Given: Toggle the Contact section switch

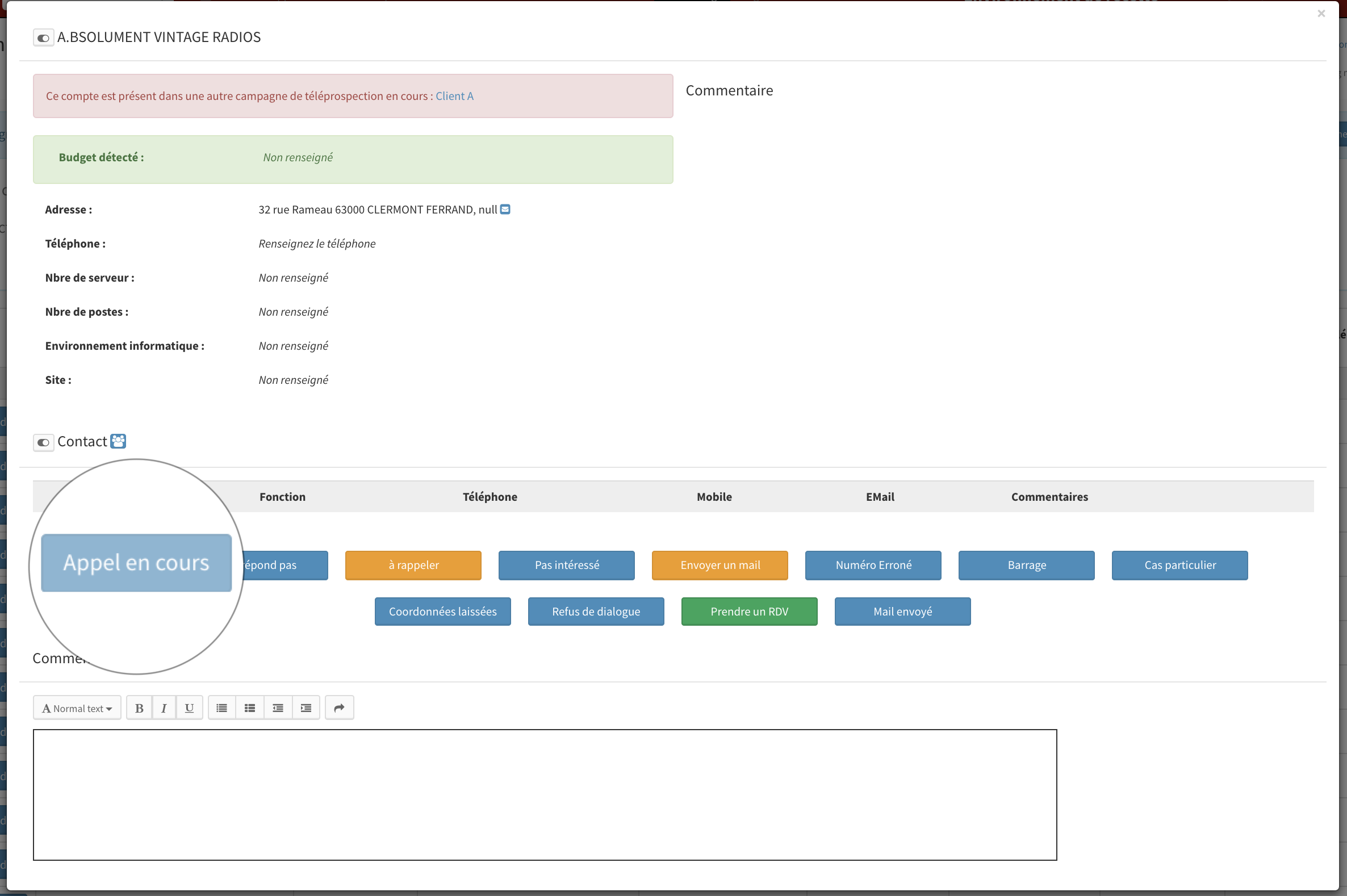Looking at the screenshot, I should click(43, 442).
